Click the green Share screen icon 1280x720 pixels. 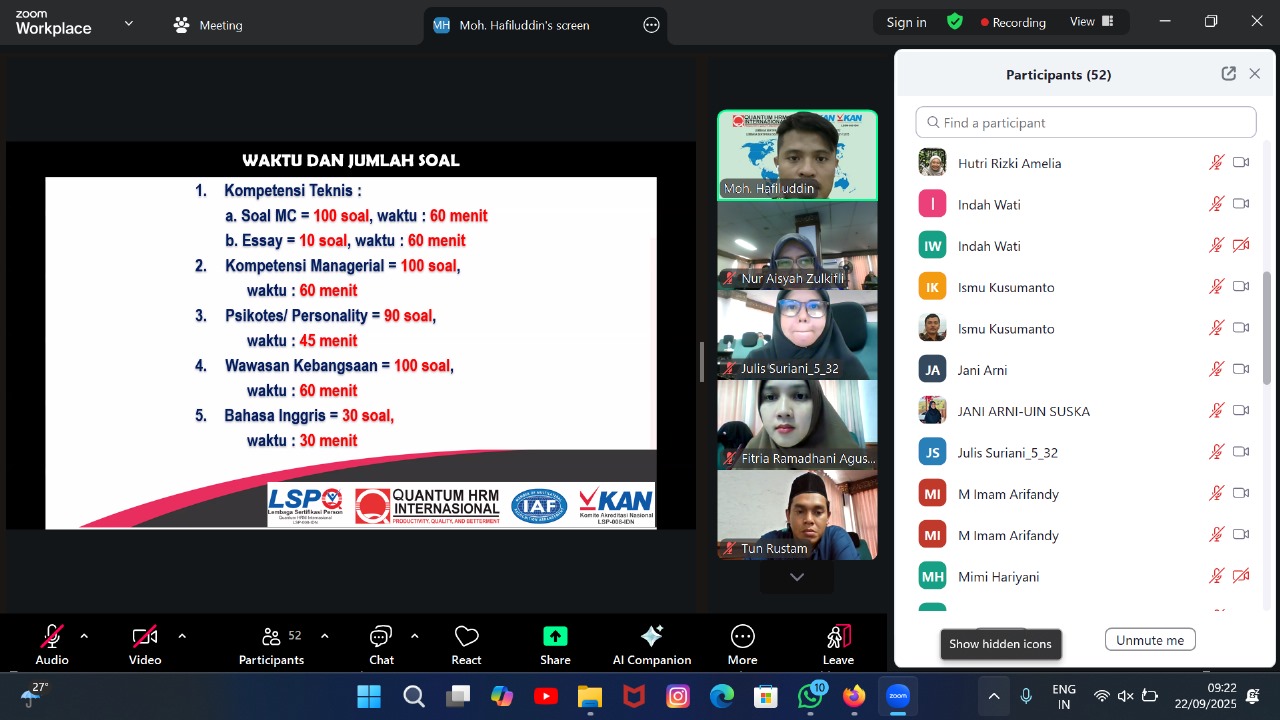click(555, 637)
